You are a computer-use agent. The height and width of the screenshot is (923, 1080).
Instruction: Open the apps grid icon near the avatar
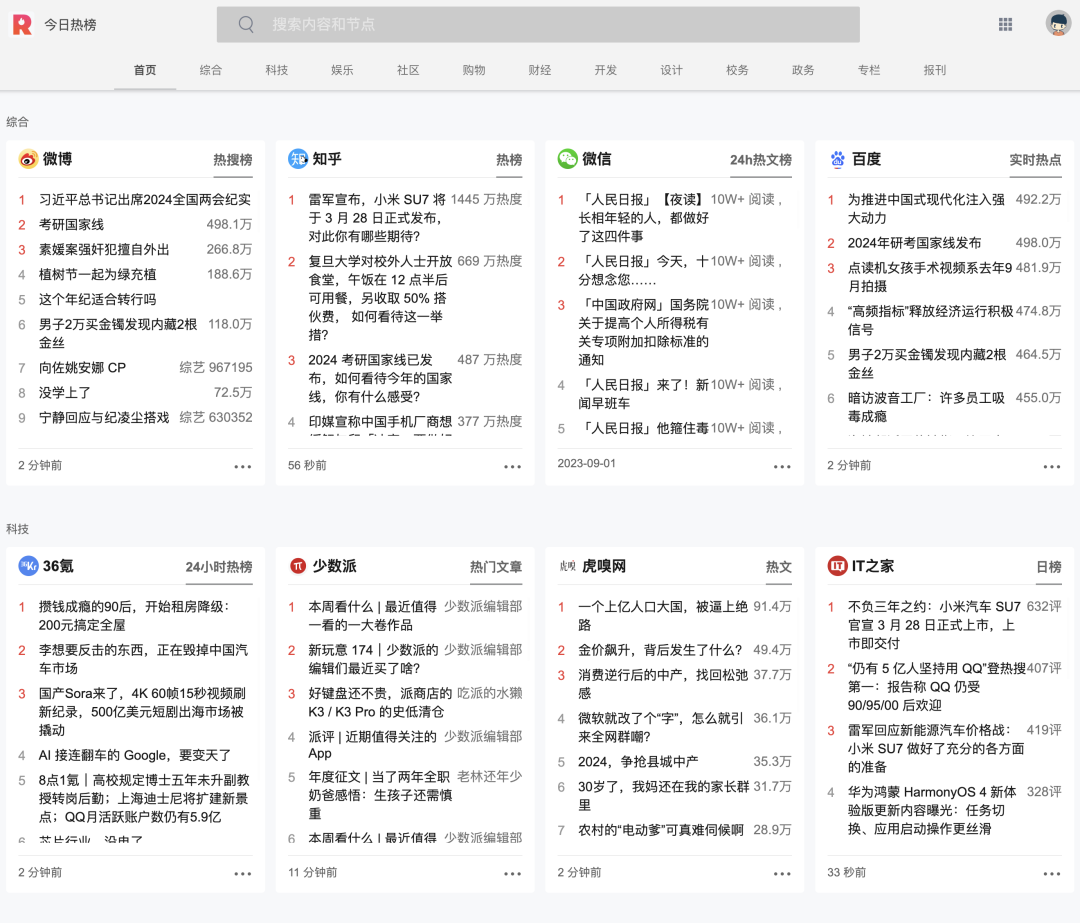coord(1005,24)
